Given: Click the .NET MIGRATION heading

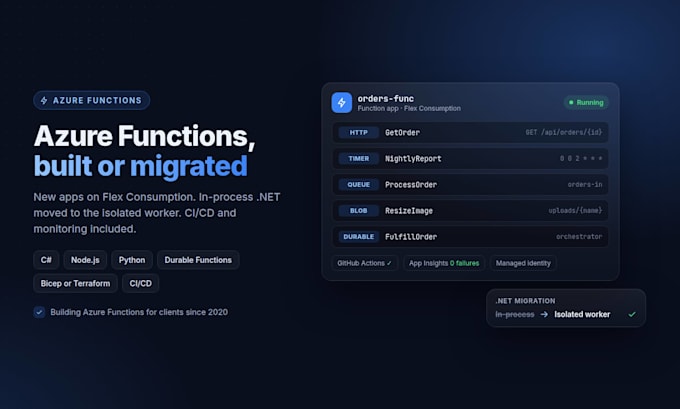Looking at the screenshot, I should (525, 301).
